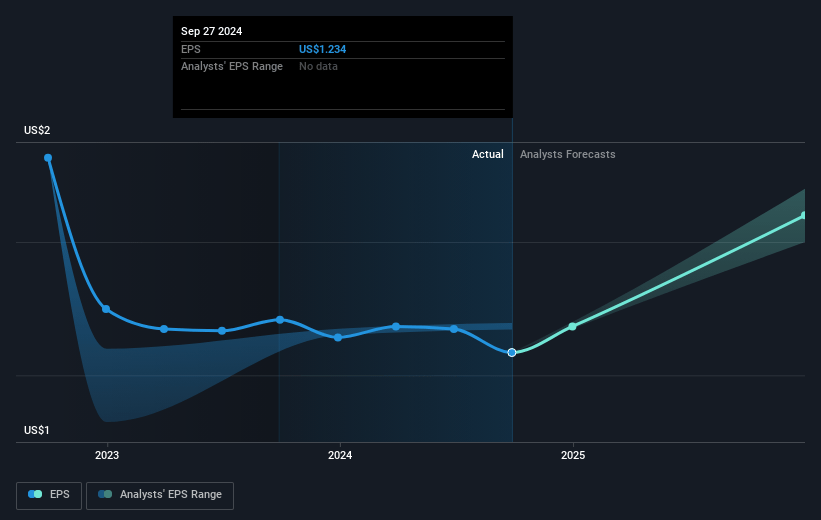Click the US$1.234 EPS value in tooltip

(x=323, y=49)
